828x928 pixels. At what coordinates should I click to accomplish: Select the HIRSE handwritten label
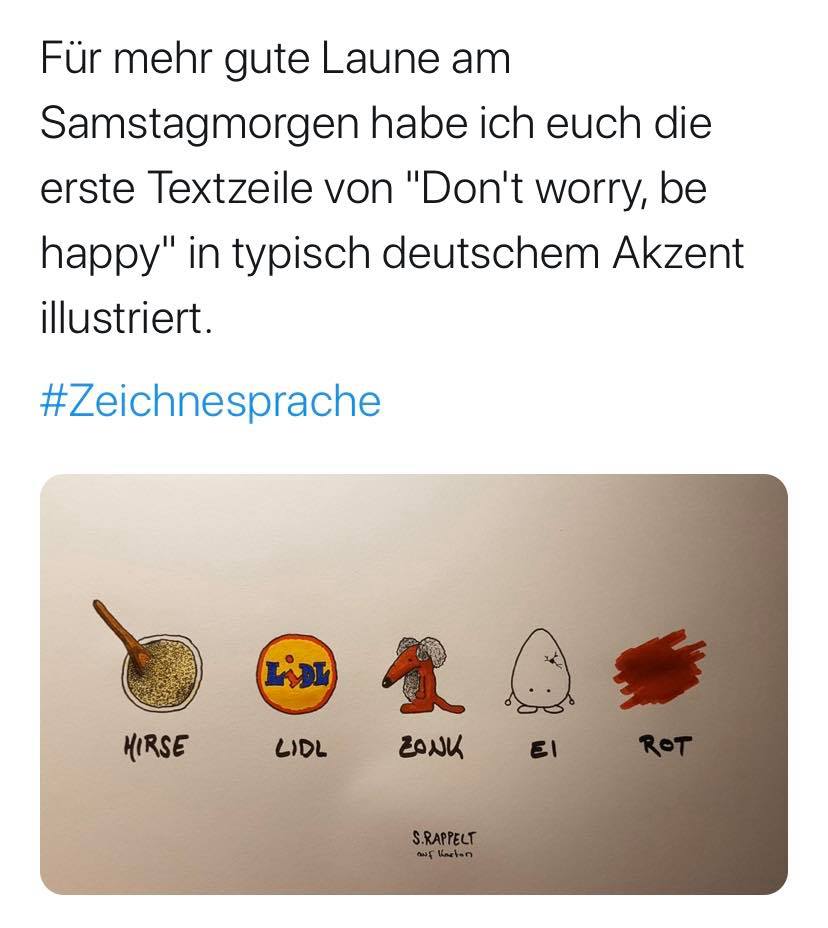(x=155, y=746)
